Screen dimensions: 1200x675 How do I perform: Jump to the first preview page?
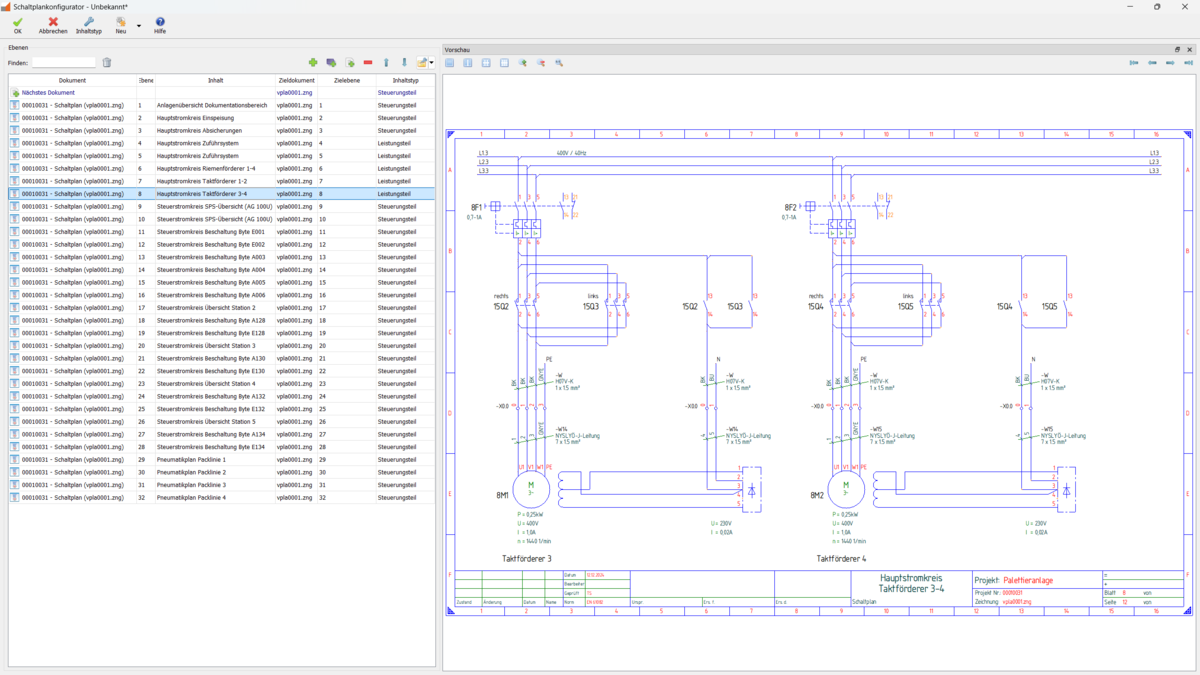coord(1134,63)
